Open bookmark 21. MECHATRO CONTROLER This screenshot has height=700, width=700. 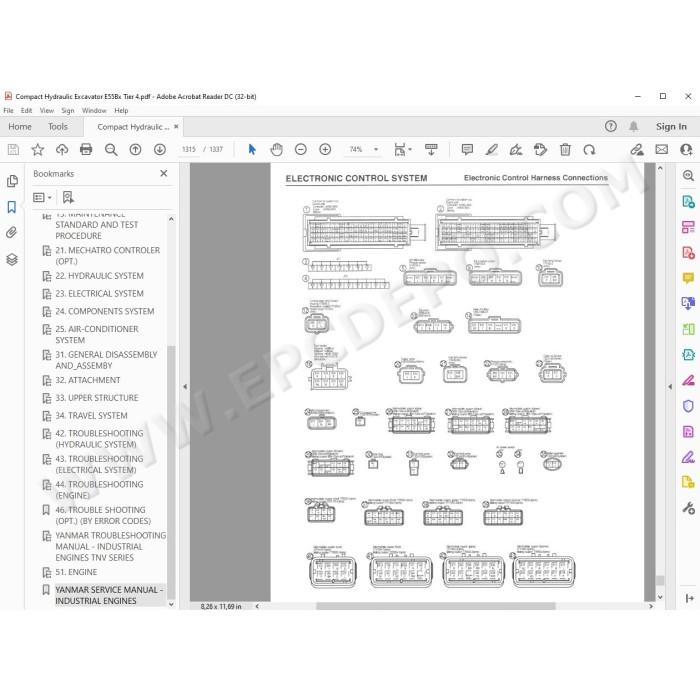(x=108, y=256)
